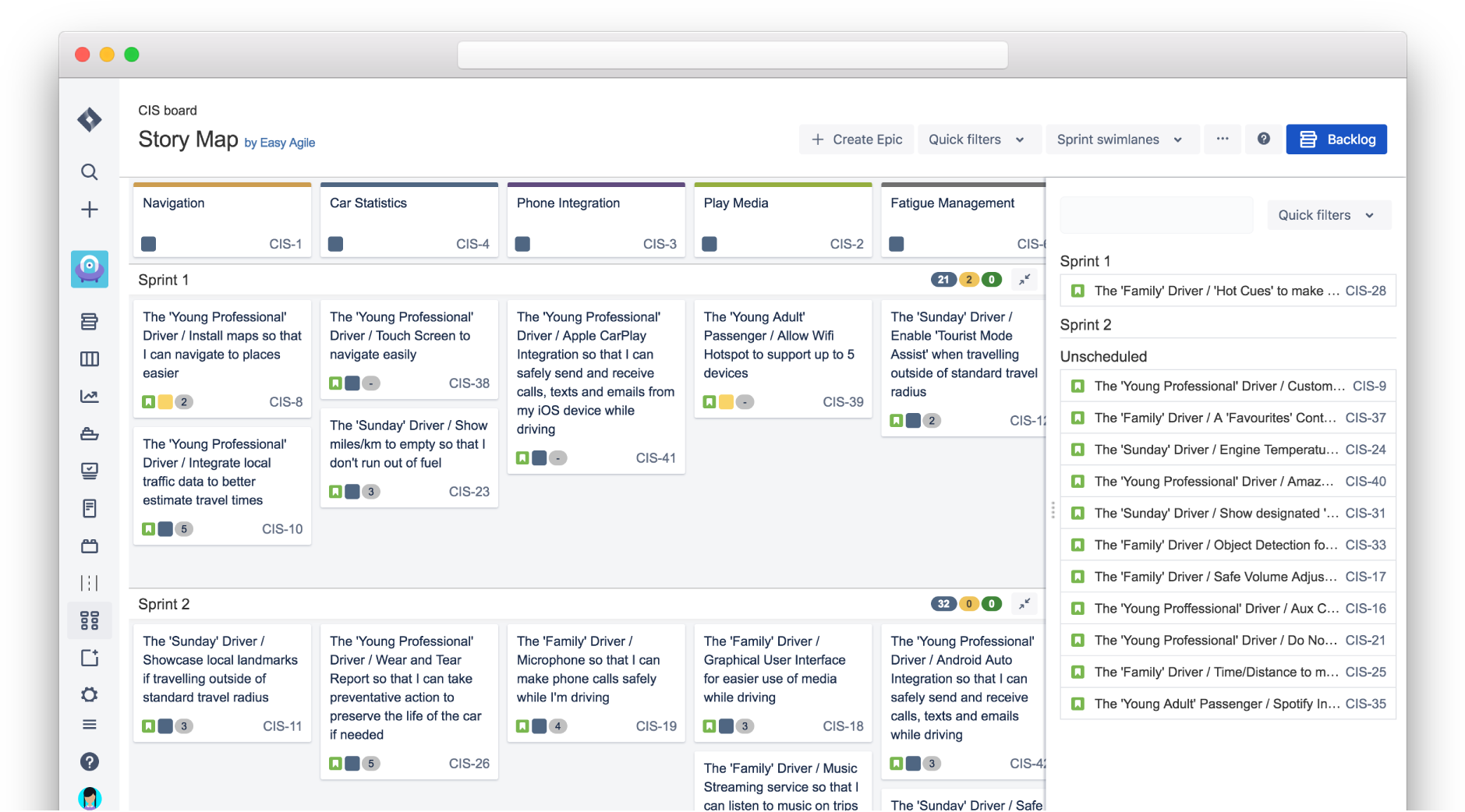The width and height of the screenshot is (1465, 812).
Task: Open search via magnifier icon in sidebar
Action: click(x=90, y=172)
